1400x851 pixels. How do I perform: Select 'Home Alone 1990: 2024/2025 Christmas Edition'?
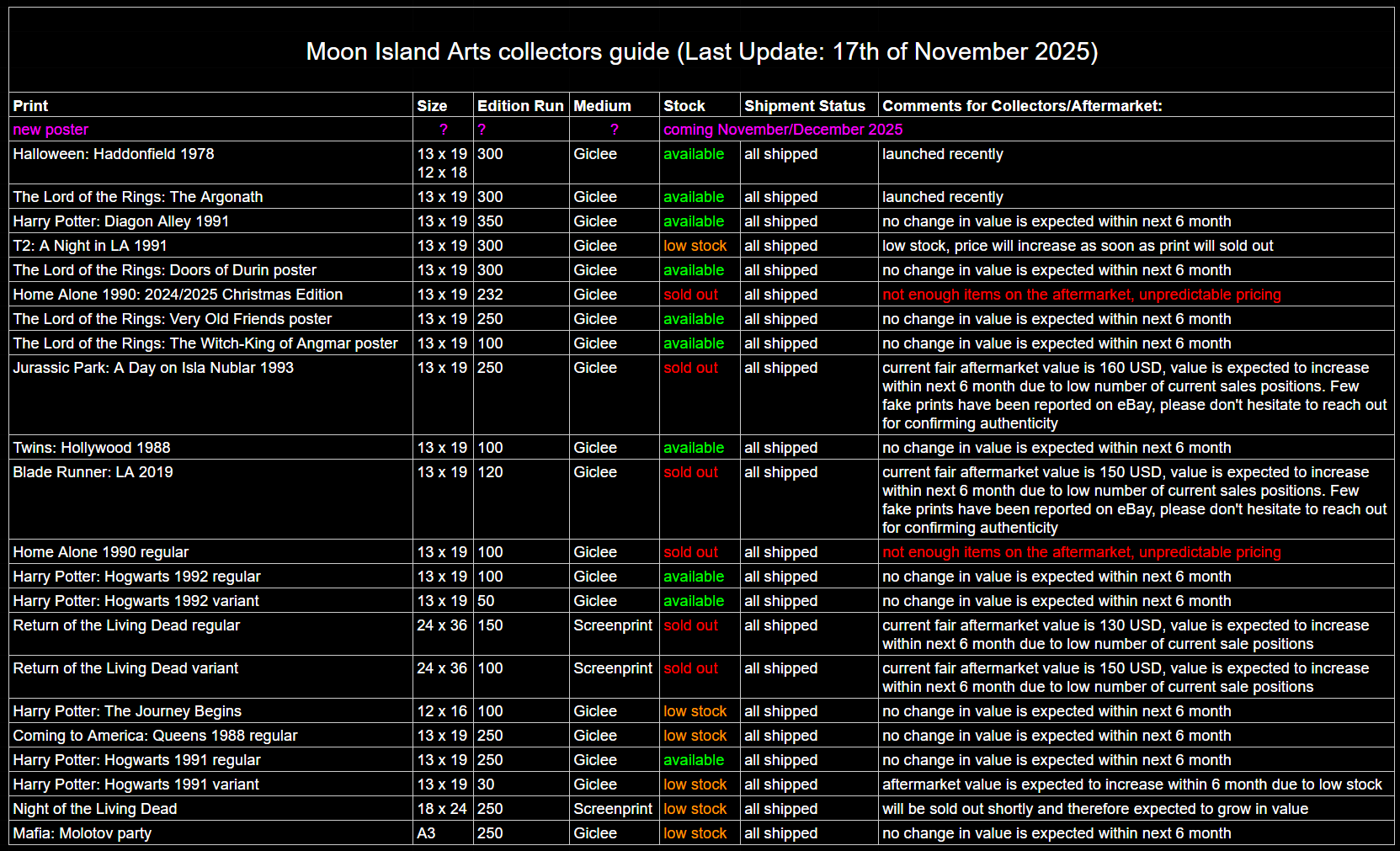tap(178, 295)
